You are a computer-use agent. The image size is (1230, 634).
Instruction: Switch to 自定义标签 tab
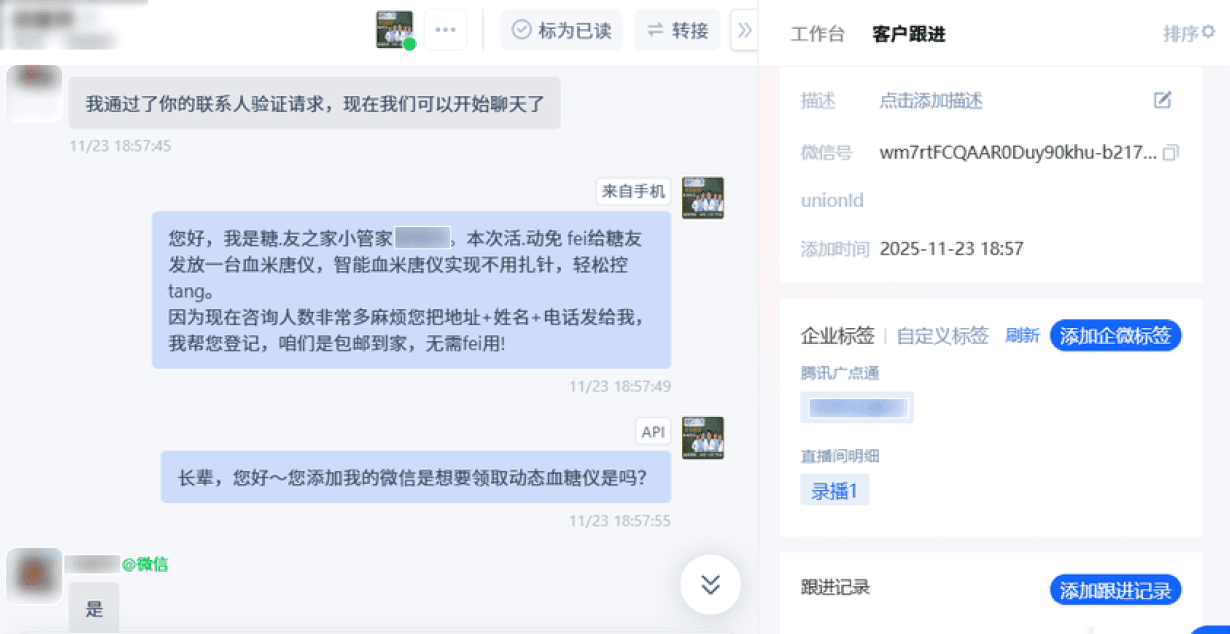click(942, 335)
